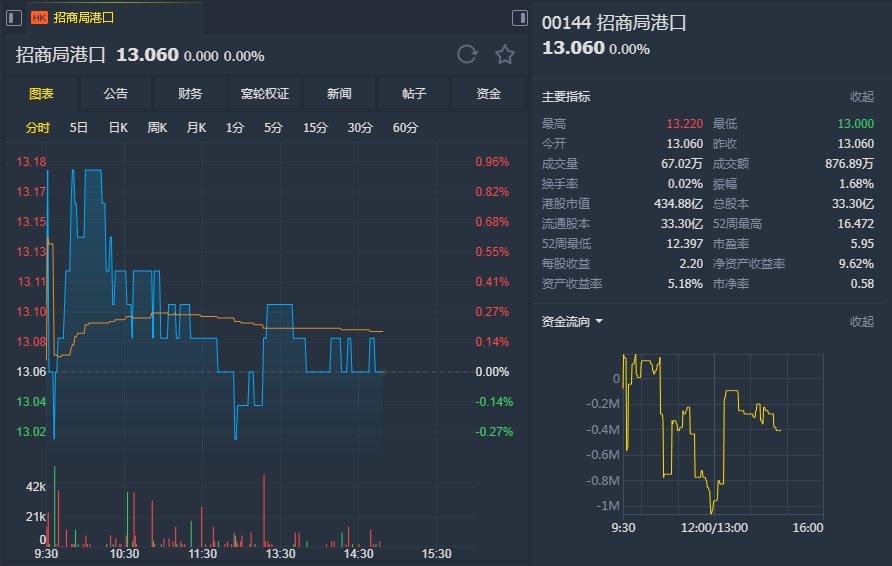Click the 成交额 value 876.89万

[x=849, y=164]
